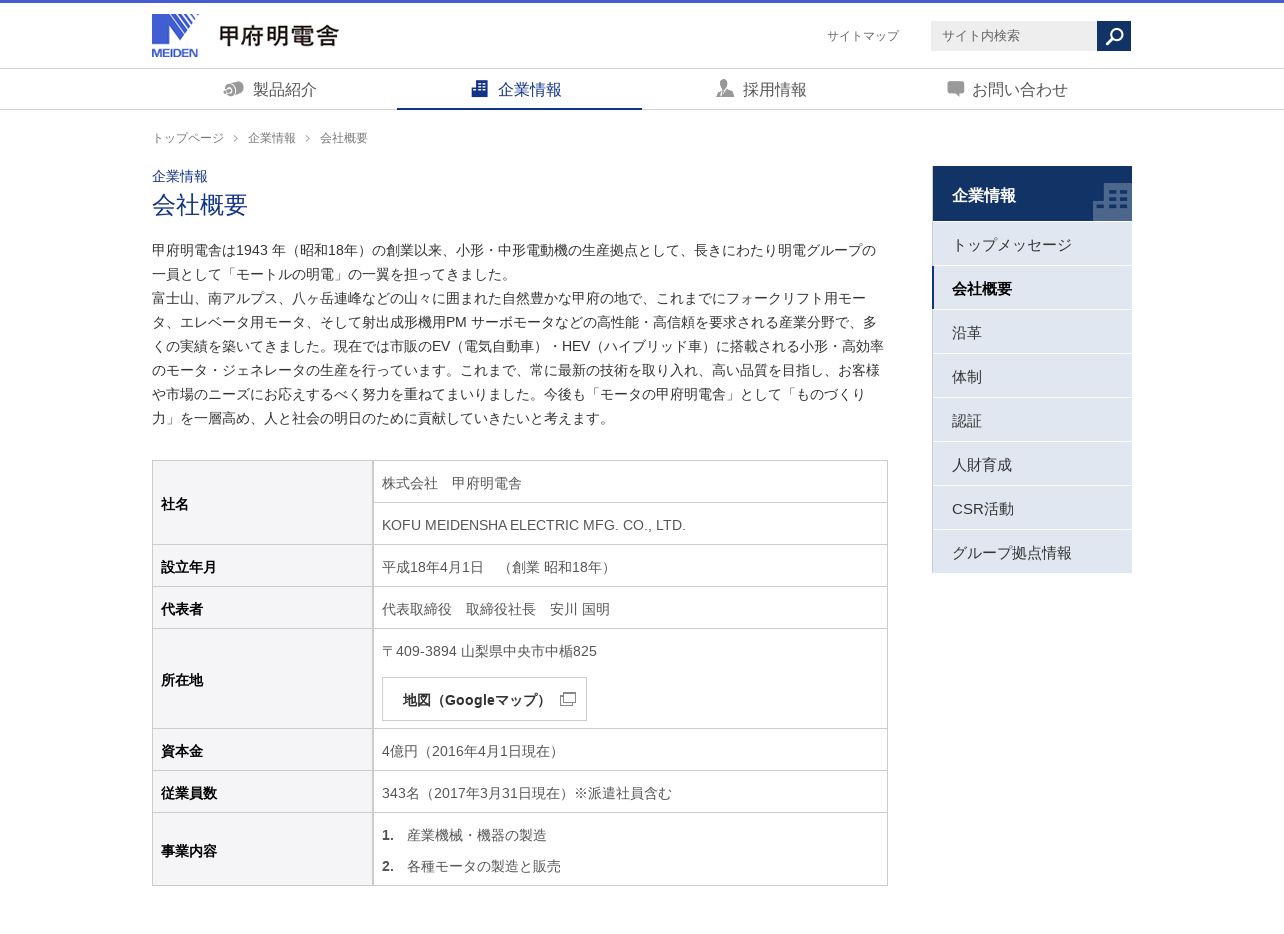Click the external window icon on map button
The width and height of the screenshot is (1284, 934).
click(568, 699)
